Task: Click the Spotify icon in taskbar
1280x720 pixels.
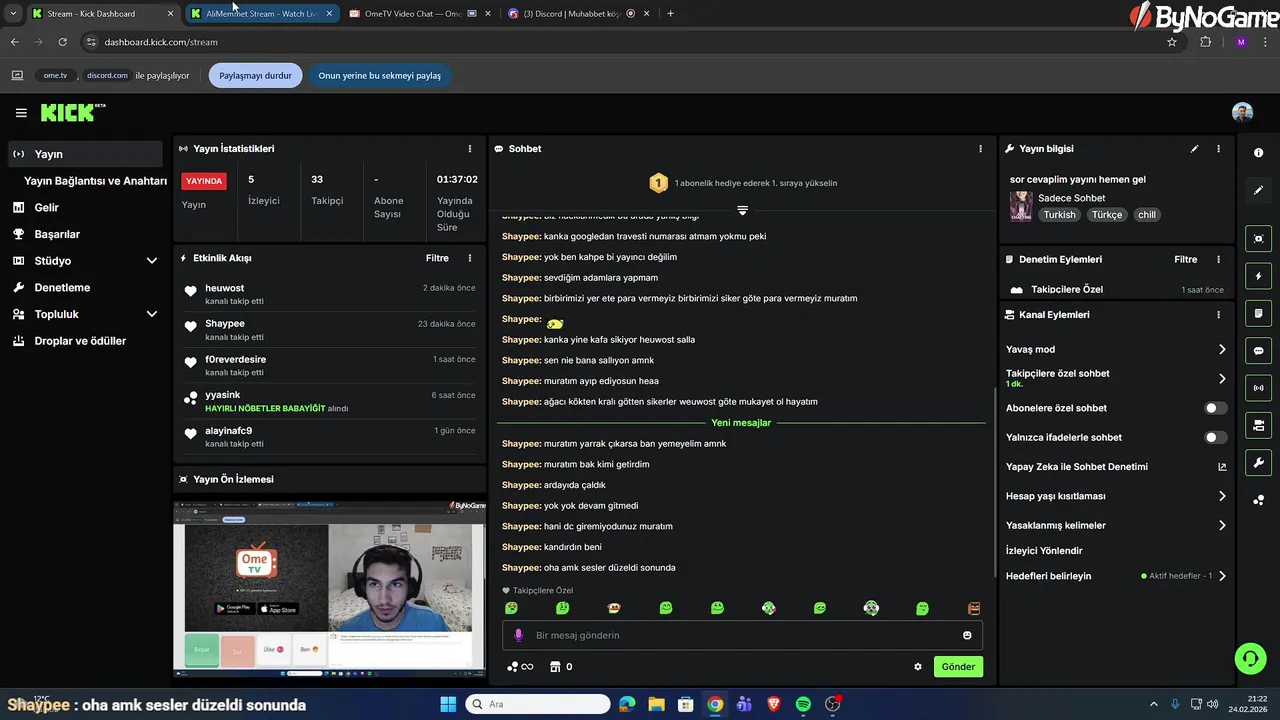Action: click(803, 704)
